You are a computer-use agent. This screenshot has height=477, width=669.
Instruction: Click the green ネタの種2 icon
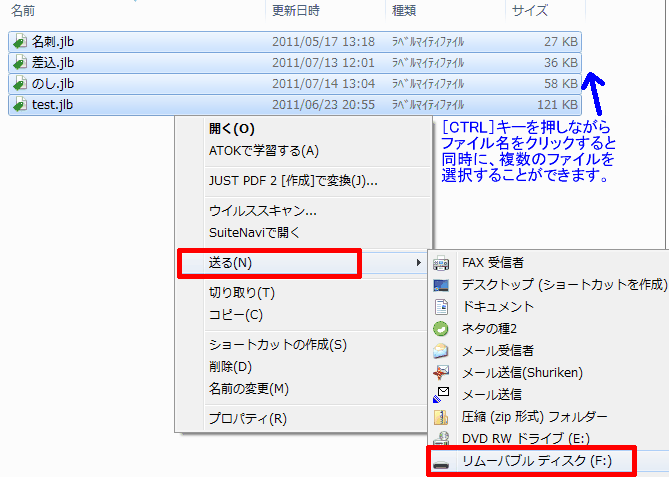coord(441,329)
